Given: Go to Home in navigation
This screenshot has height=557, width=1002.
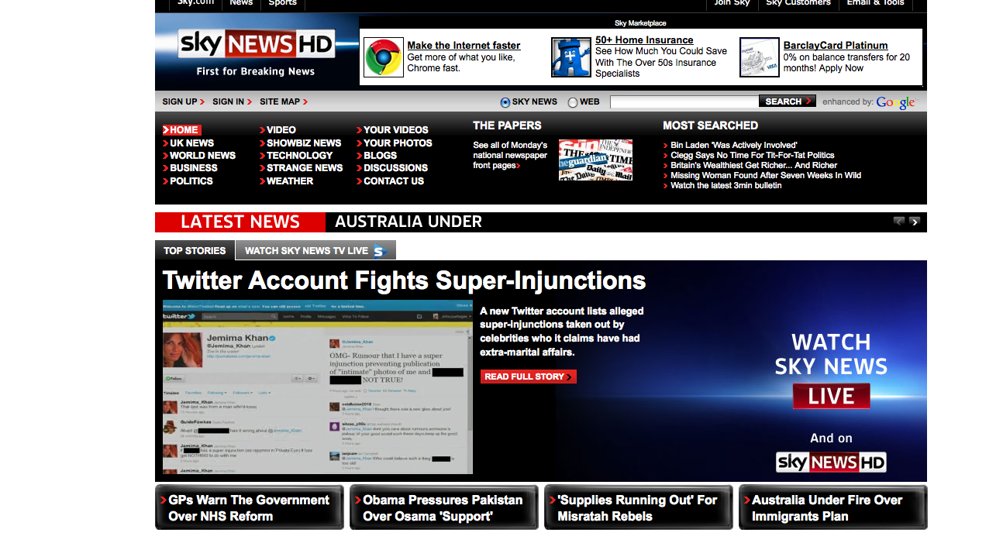Looking at the screenshot, I should [181, 130].
